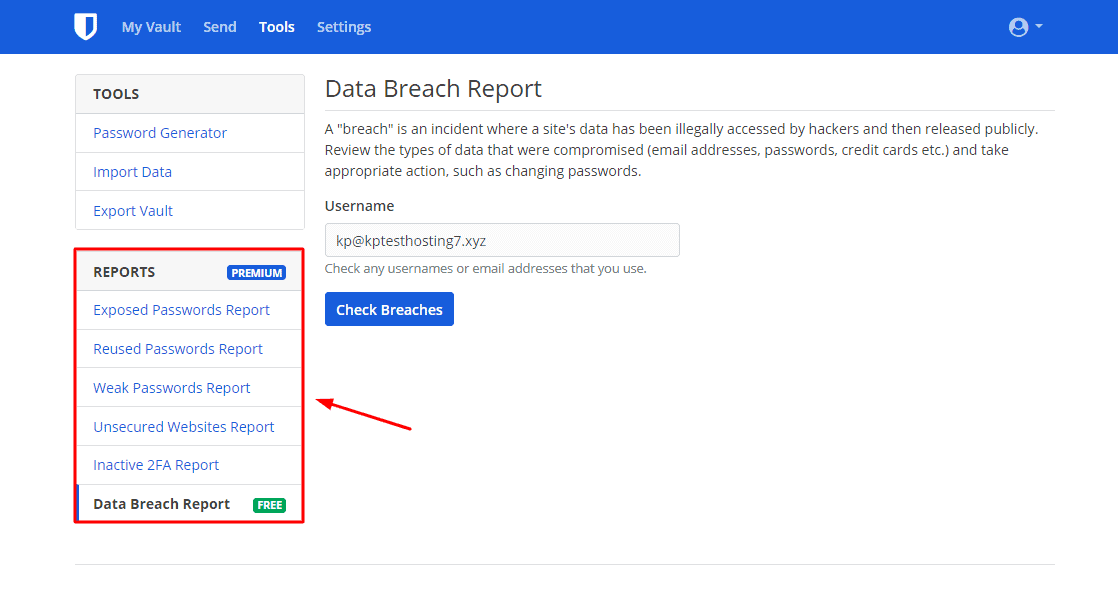Select the Data Breach Report item
Screen dimensions: 1118x610
coord(162,504)
